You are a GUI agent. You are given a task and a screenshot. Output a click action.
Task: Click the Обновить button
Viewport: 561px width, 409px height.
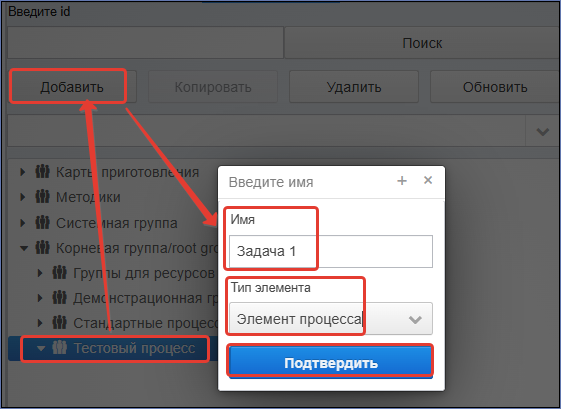point(495,87)
